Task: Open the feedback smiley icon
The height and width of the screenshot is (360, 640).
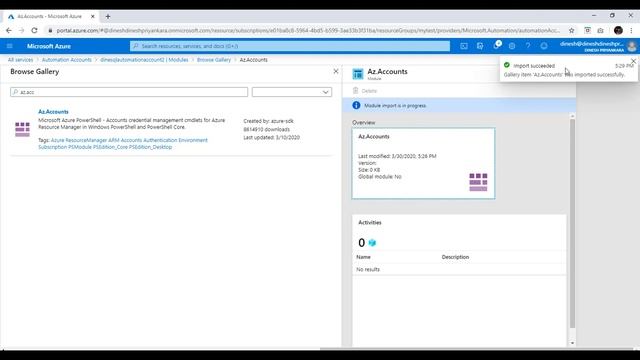Action: coord(544,46)
